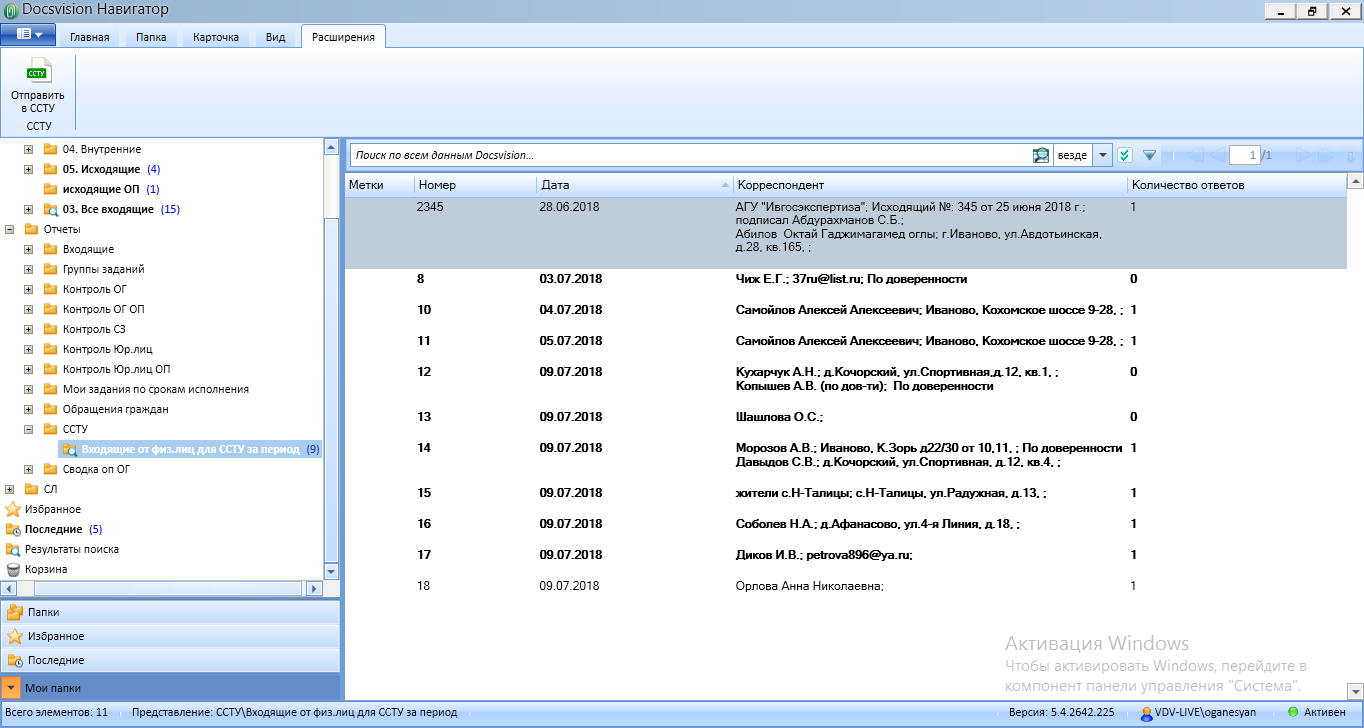Image resolution: width=1364 pixels, height=728 pixels.
Task: Expand the Группы заданий folder node
Action: 29,269
